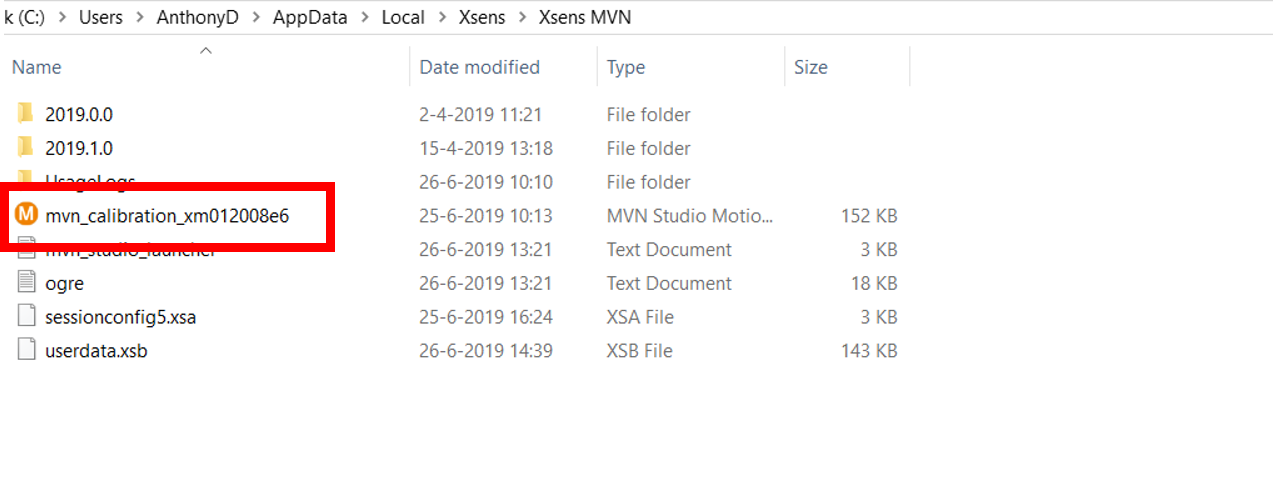
Task: Click the orange MVN calibration file icon
Action: click(26, 215)
